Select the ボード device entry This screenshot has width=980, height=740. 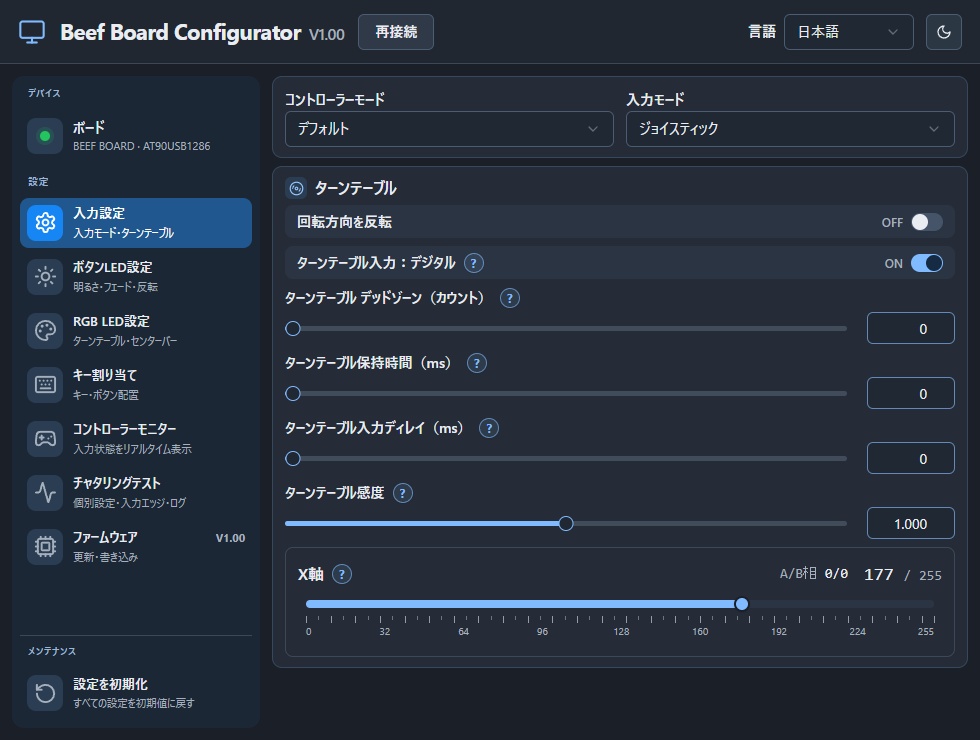click(x=136, y=136)
